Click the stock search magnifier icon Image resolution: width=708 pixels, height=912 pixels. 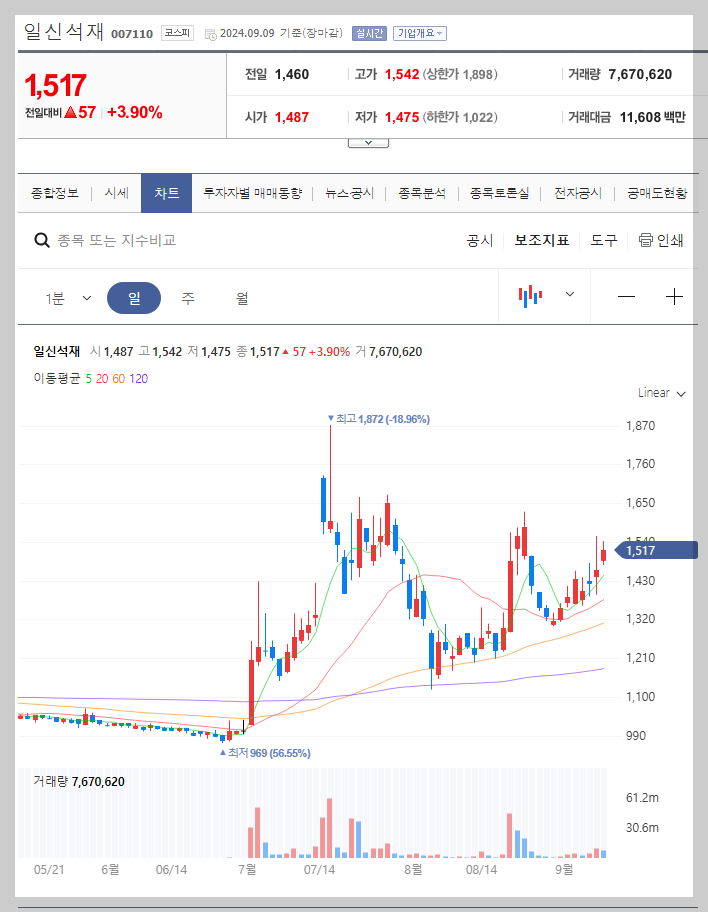click(x=41, y=240)
